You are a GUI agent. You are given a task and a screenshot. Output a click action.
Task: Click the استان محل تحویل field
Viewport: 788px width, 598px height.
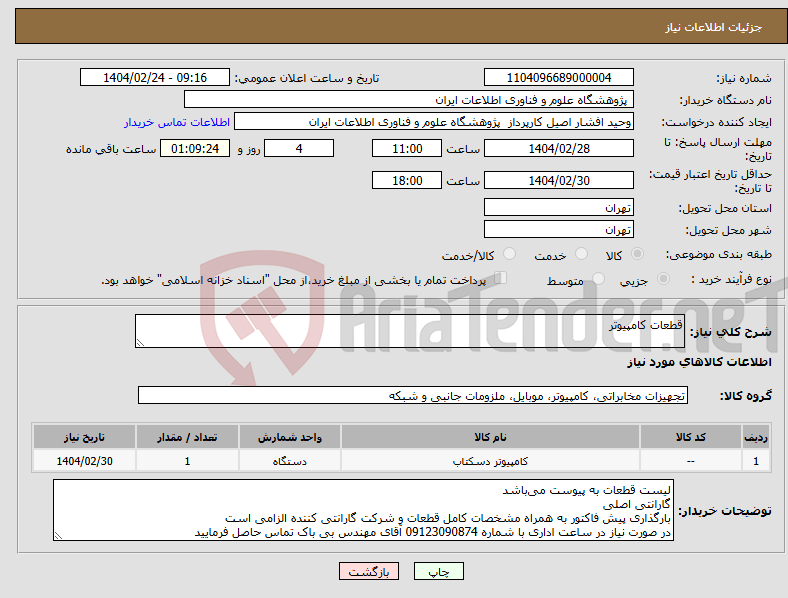(x=558, y=207)
